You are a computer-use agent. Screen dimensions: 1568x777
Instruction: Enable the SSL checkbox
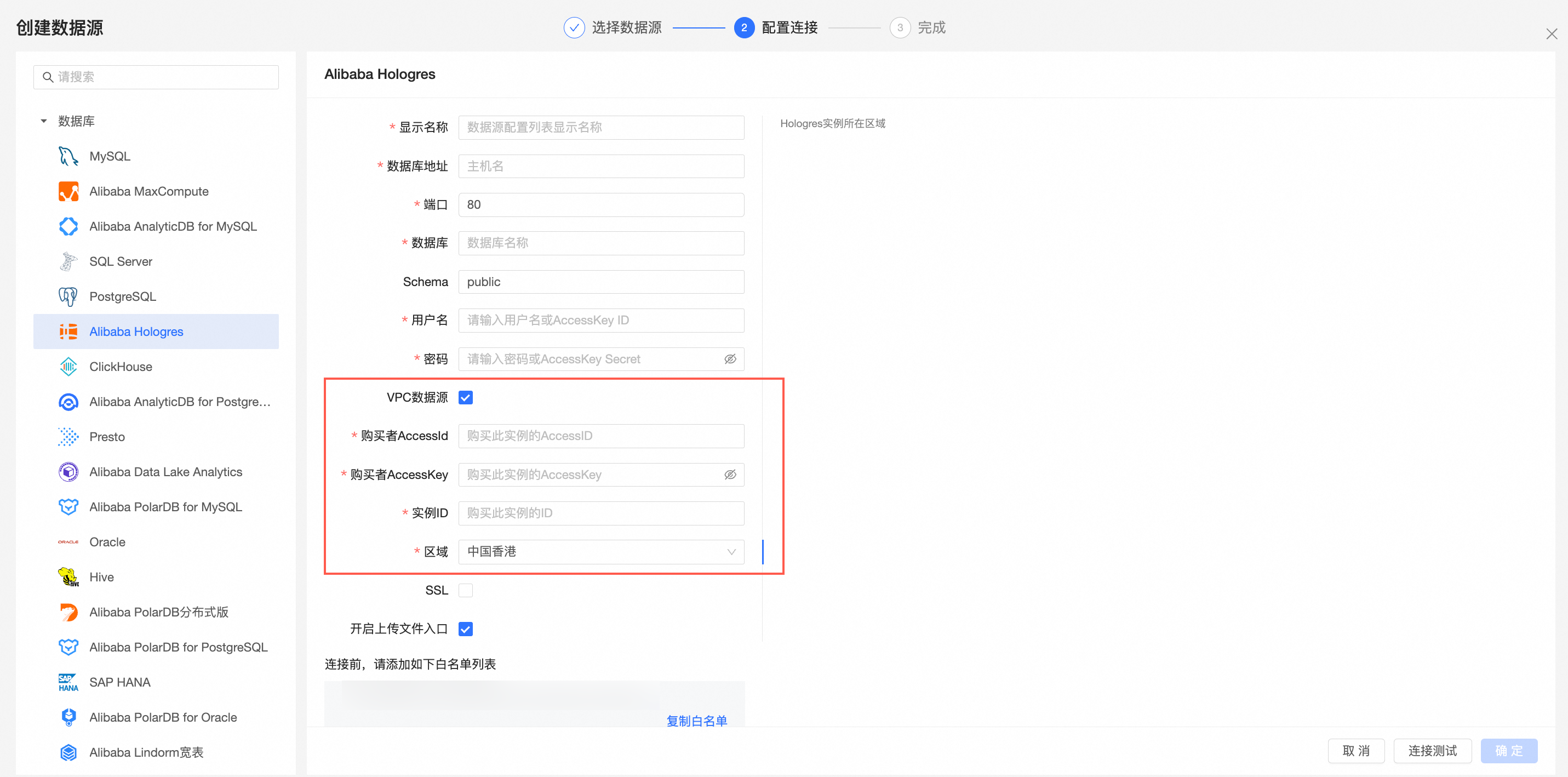466,590
